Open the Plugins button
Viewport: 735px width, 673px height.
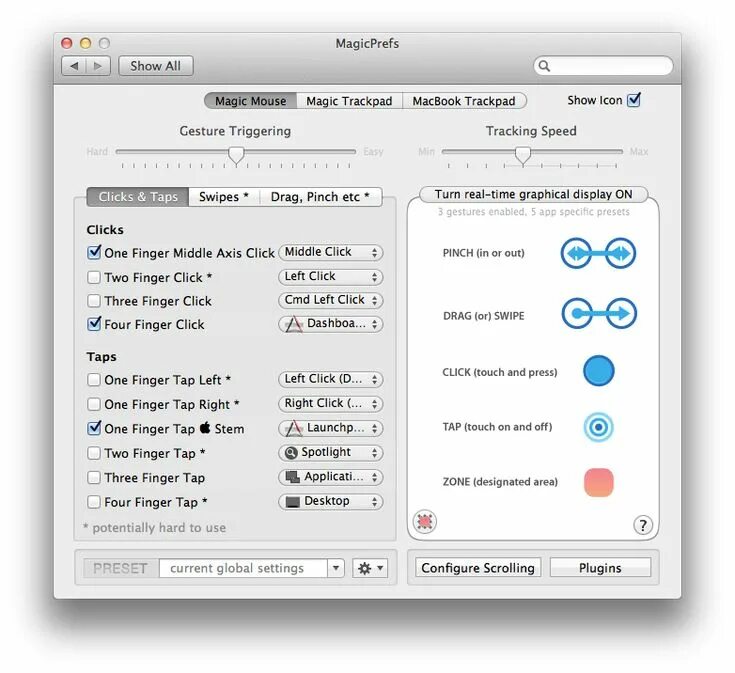click(x=600, y=568)
